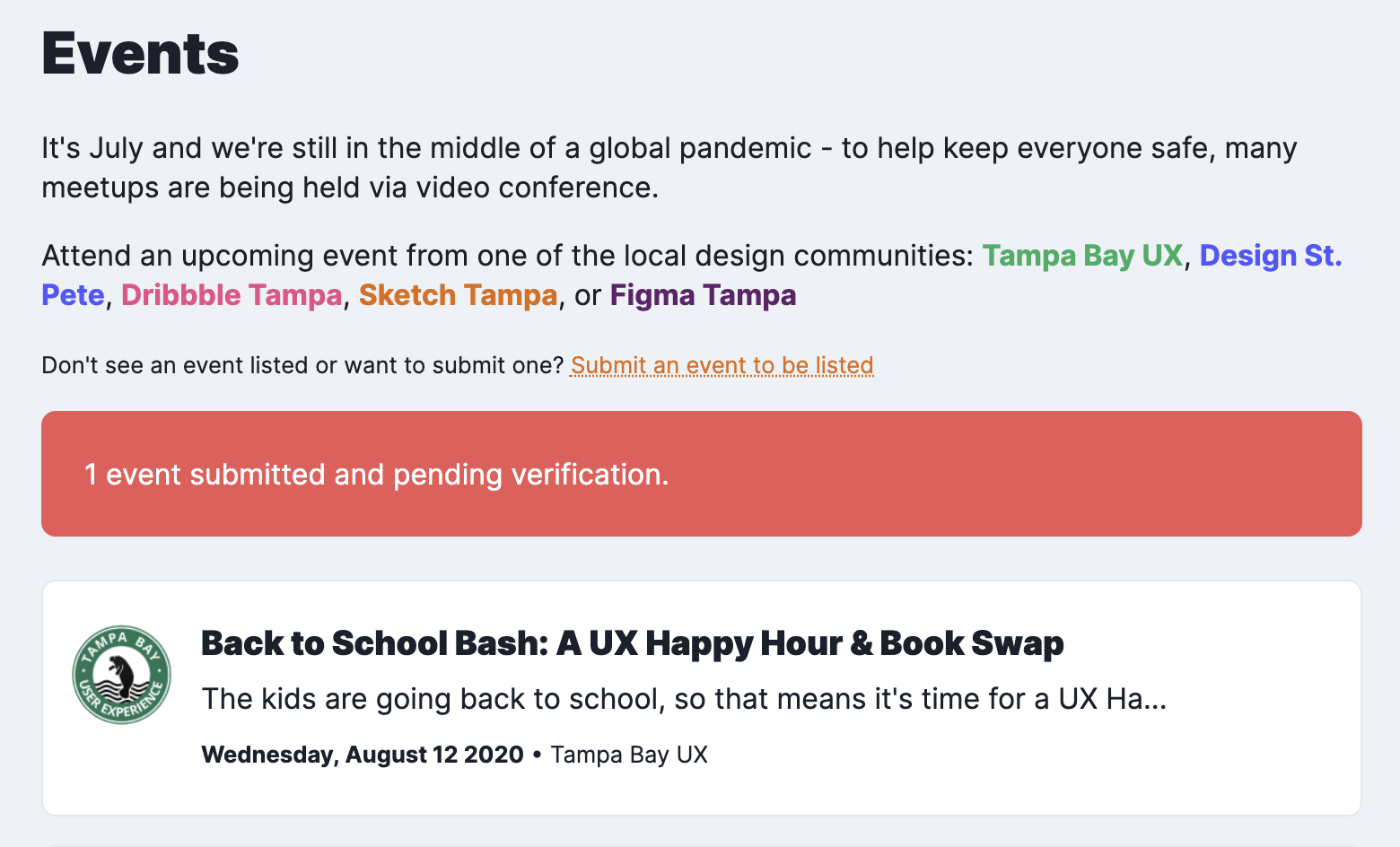The width and height of the screenshot is (1400, 847).
Task: Click the "It's July" pandemic intro sentence
Action: [x=426, y=148]
